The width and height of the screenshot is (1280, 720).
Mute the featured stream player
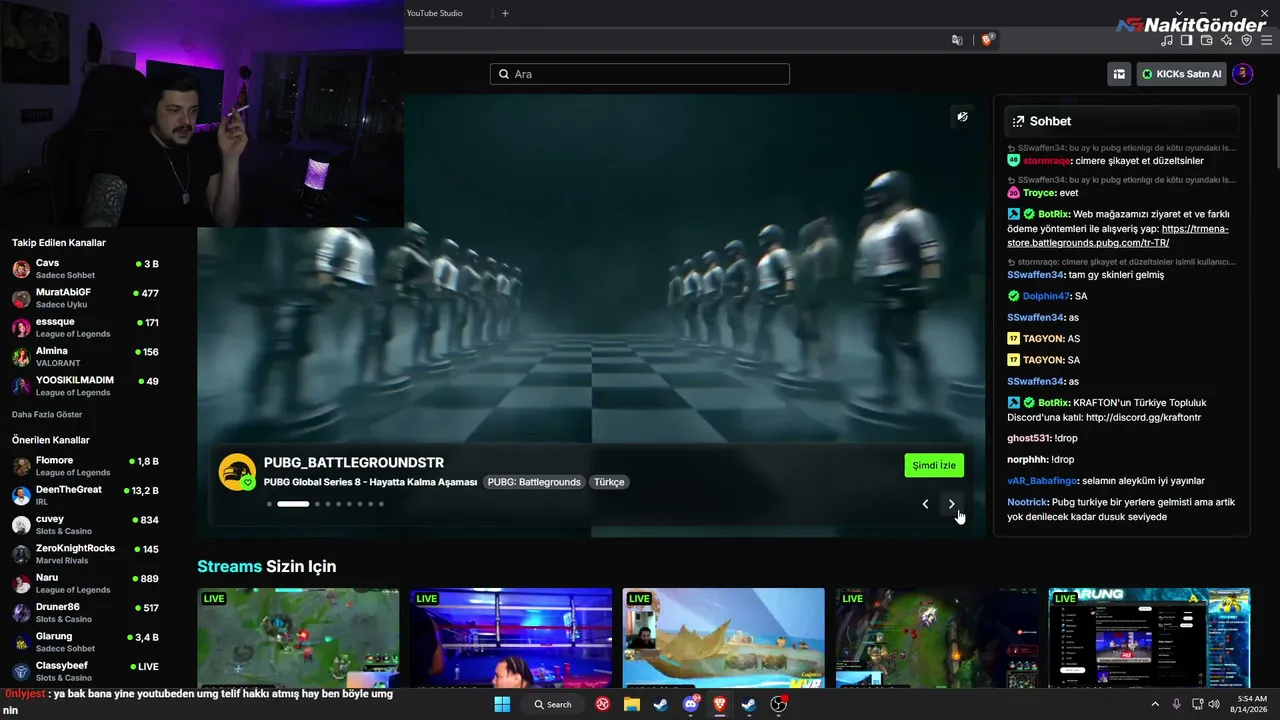tap(962, 117)
